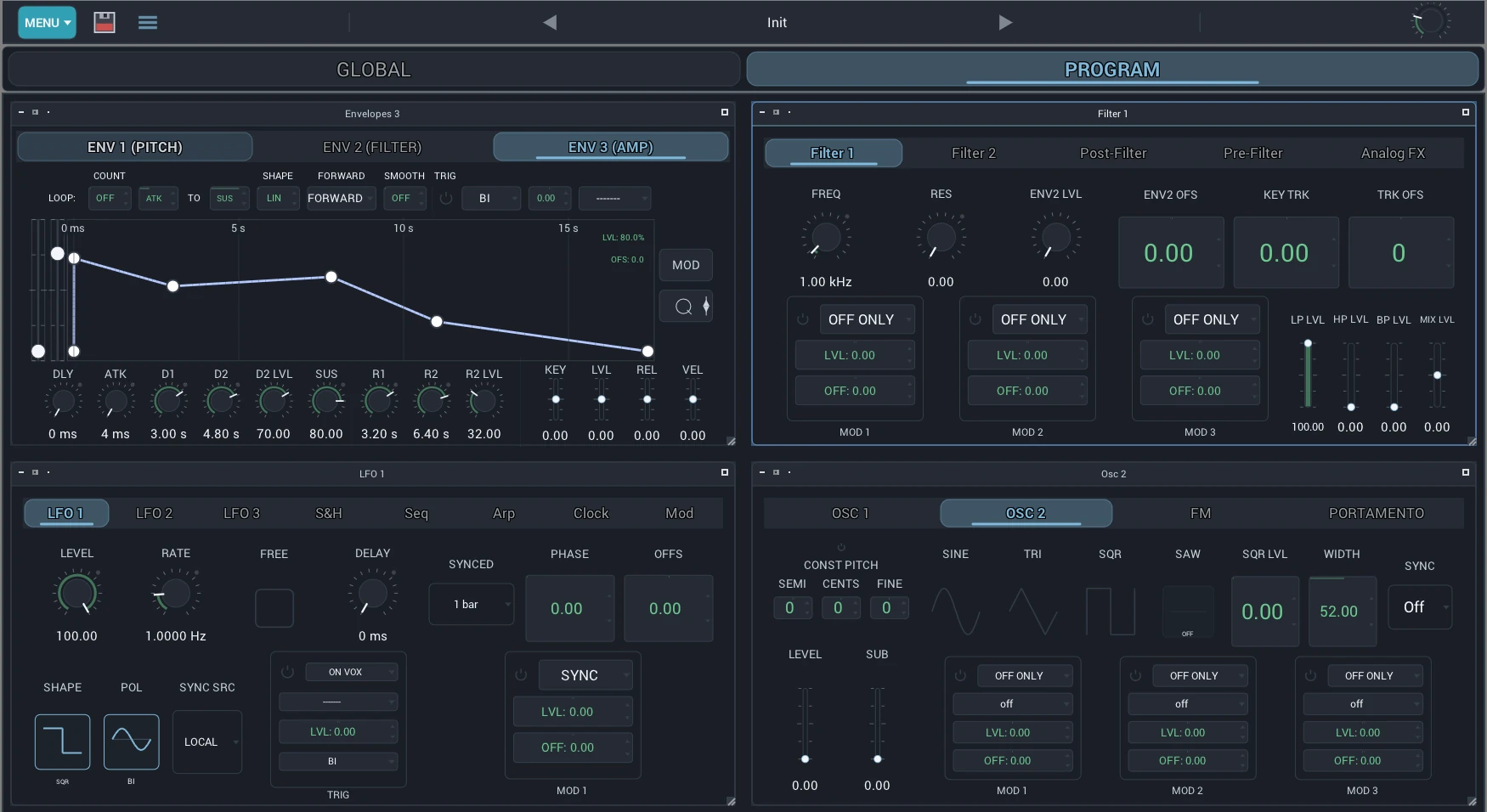This screenshot has height=812, width=1487.
Task: Click the envelope R2 LVL knob
Action: [x=483, y=400]
